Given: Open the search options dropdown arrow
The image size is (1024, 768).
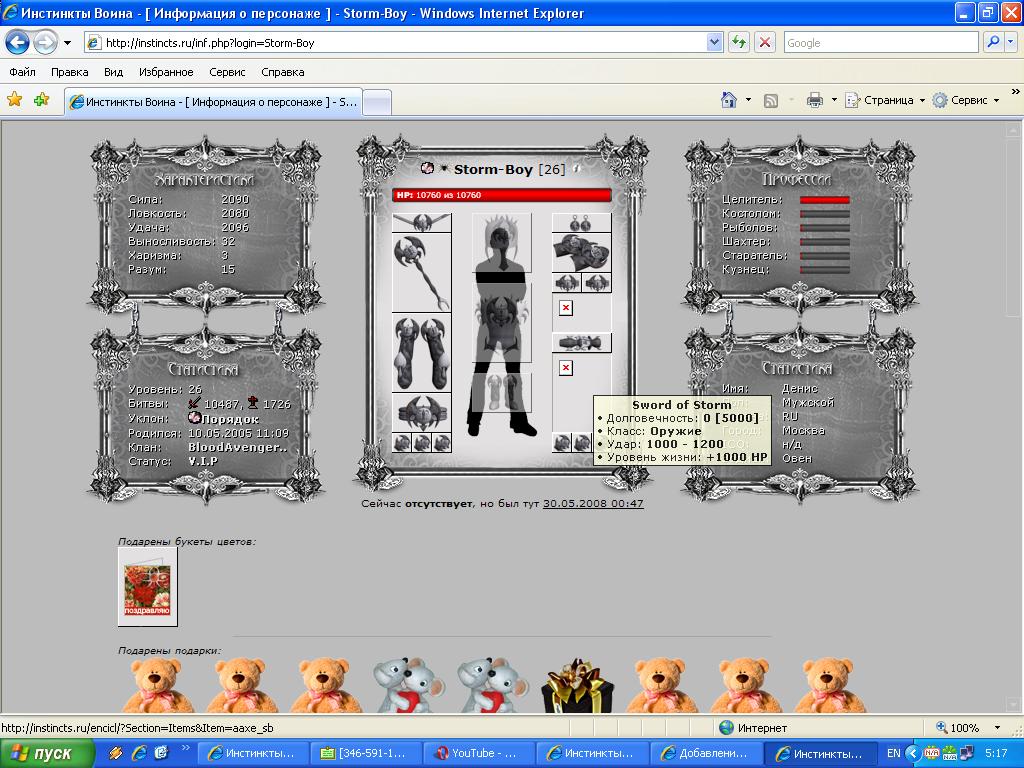Looking at the screenshot, I should [1011, 43].
